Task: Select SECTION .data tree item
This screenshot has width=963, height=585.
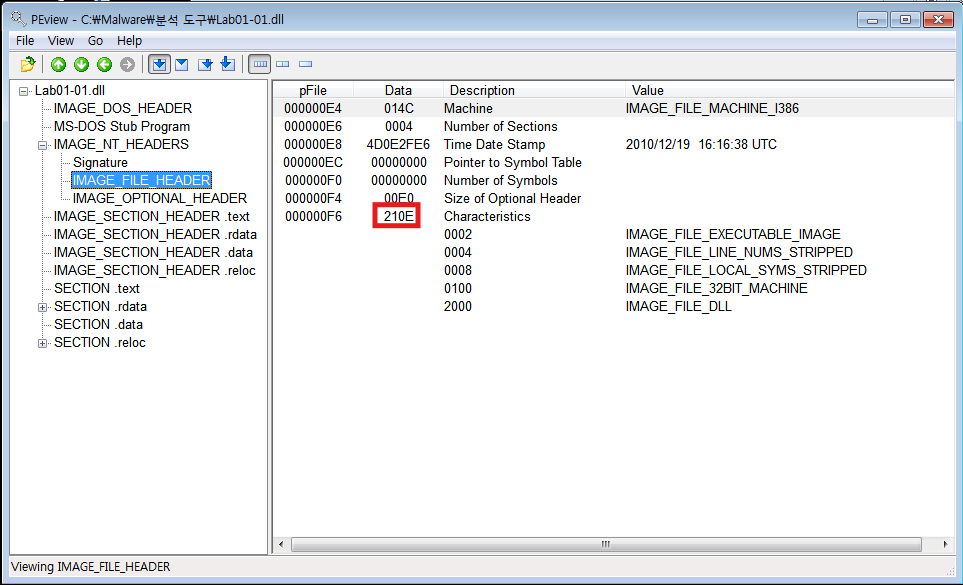Action: tap(98, 325)
